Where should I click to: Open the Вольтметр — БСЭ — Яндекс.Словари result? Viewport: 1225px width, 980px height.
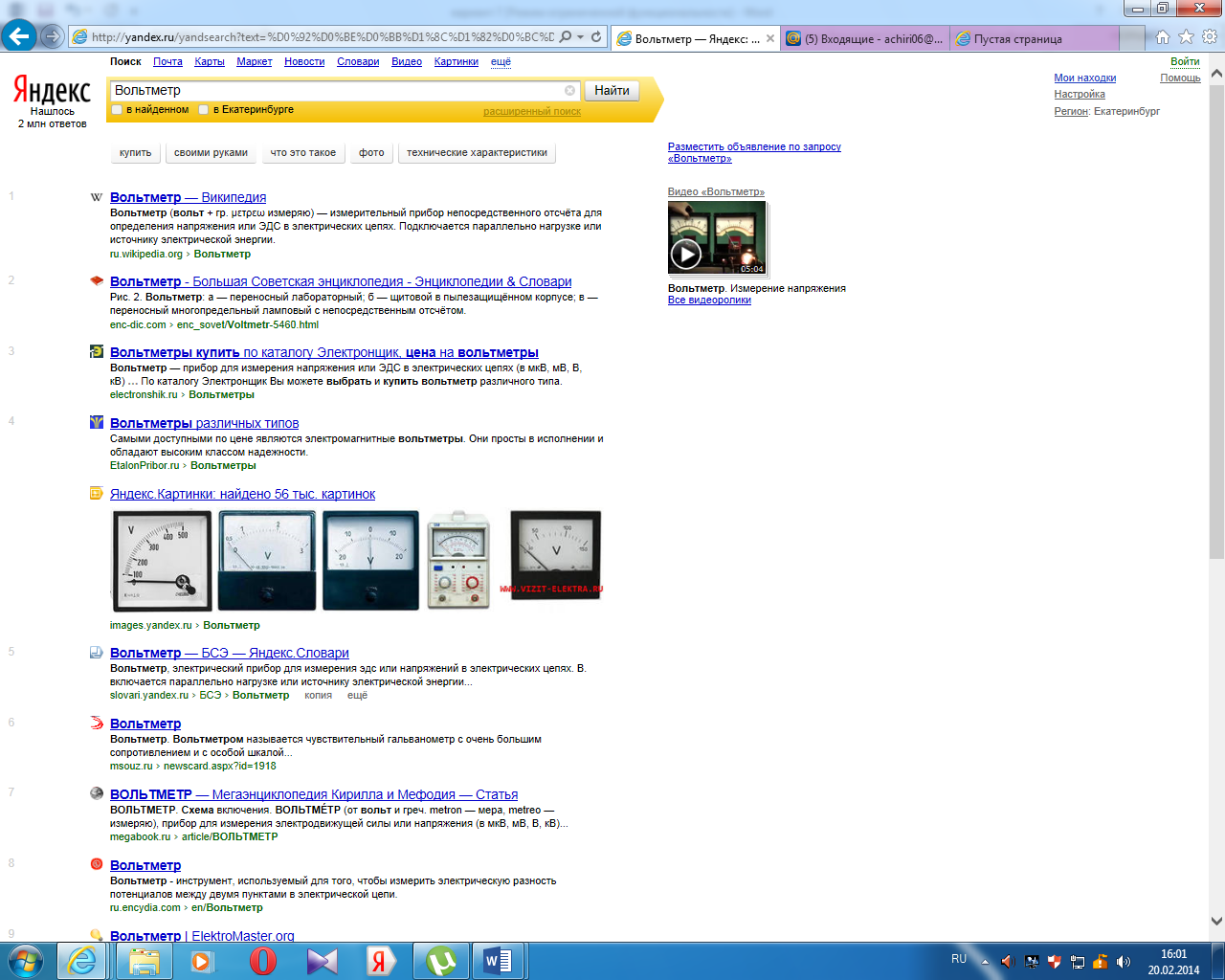[x=230, y=653]
